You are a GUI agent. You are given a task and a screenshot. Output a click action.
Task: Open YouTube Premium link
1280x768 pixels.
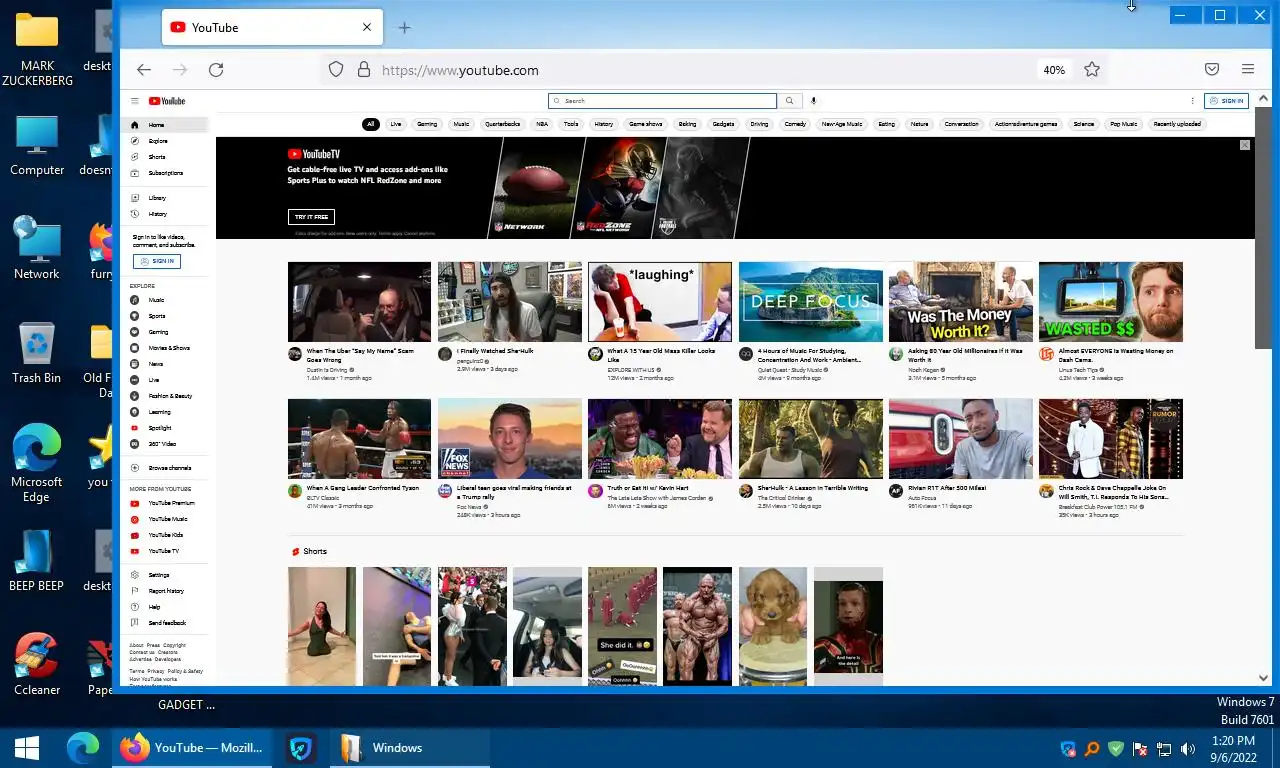click(x=165, y=503)
